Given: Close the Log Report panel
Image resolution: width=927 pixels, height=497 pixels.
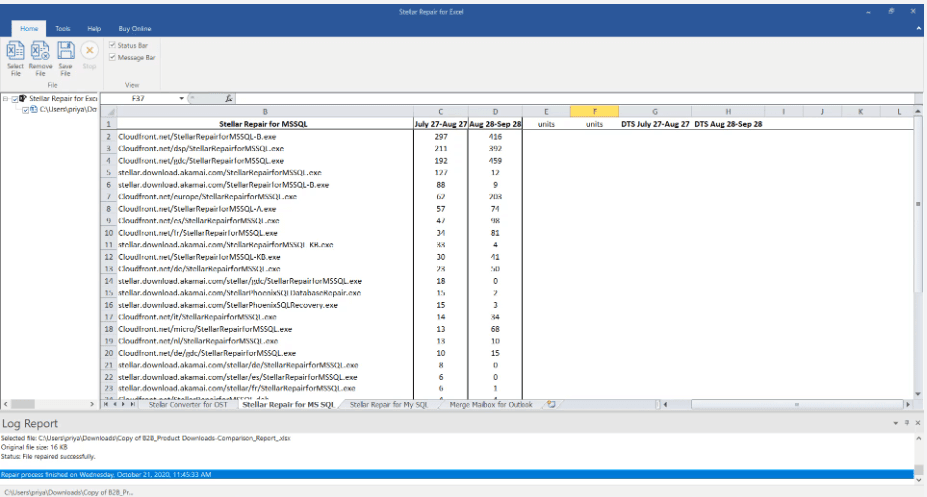Looking at the screenshot, I should point(918,423).
